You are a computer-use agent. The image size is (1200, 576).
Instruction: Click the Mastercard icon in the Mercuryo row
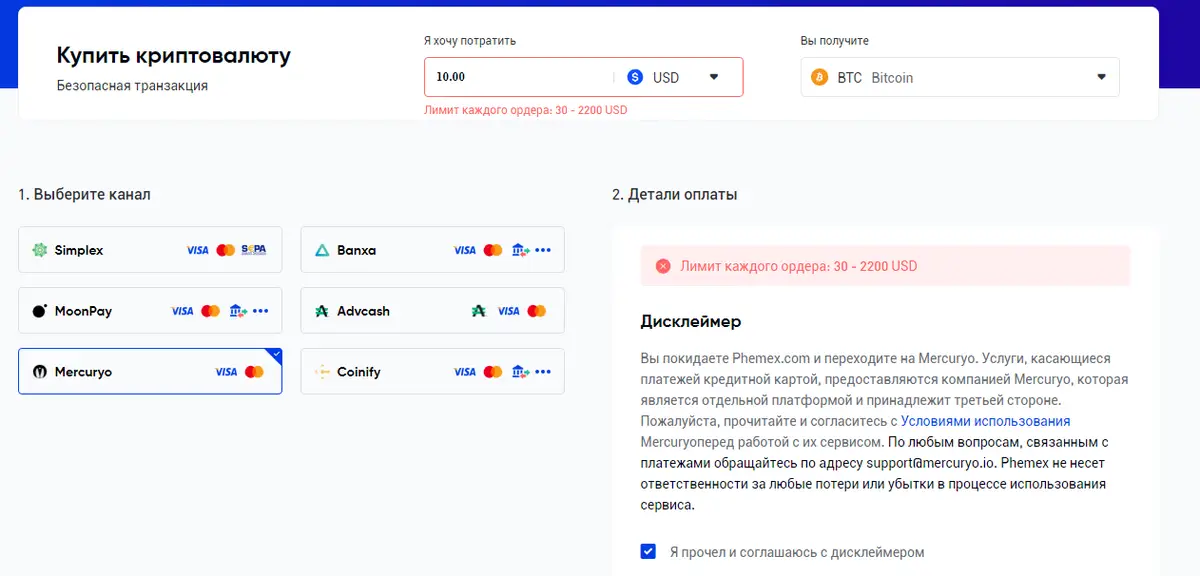[254, 372]
